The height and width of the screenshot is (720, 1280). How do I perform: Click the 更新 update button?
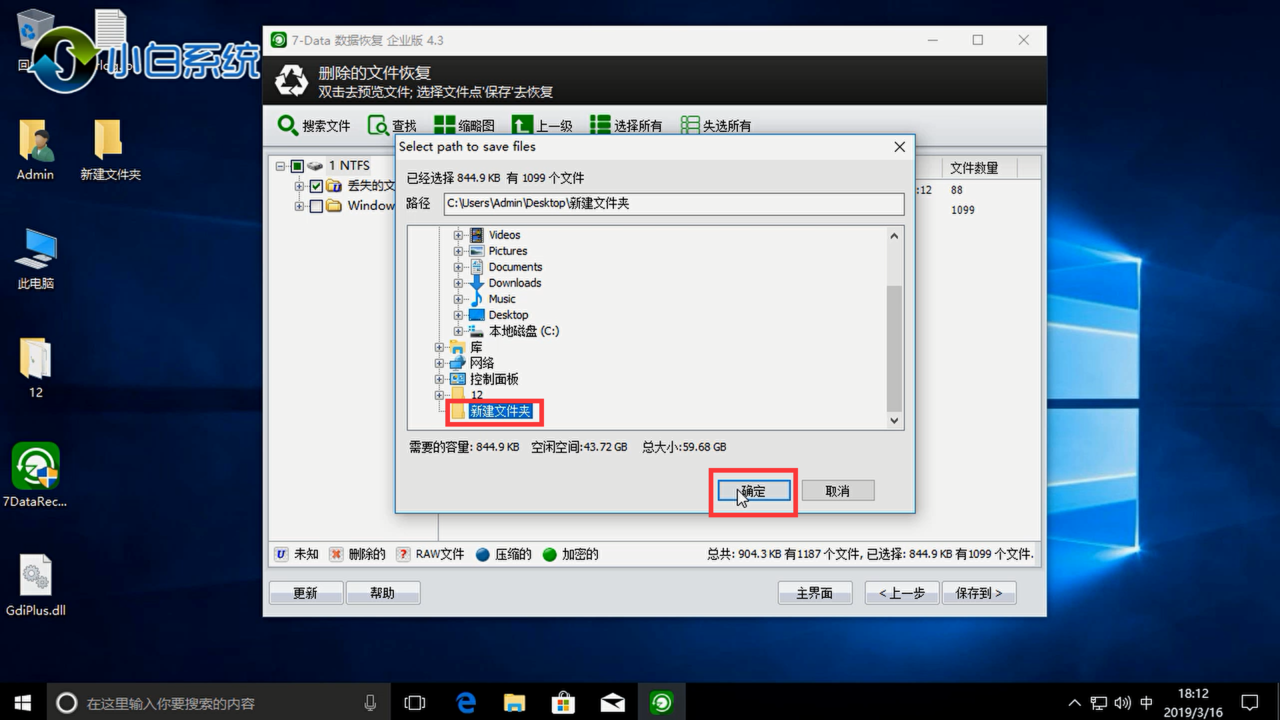306,593
